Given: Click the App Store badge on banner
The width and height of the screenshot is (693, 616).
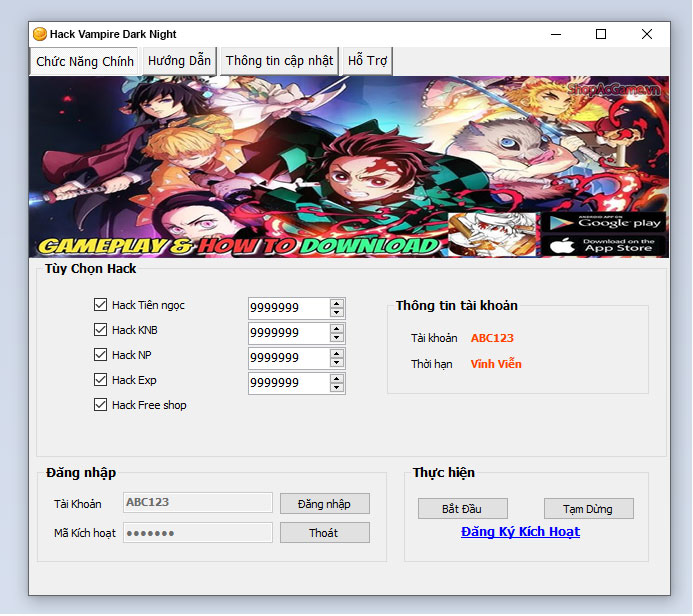Looking at the screenshot, I should [603, 246].
